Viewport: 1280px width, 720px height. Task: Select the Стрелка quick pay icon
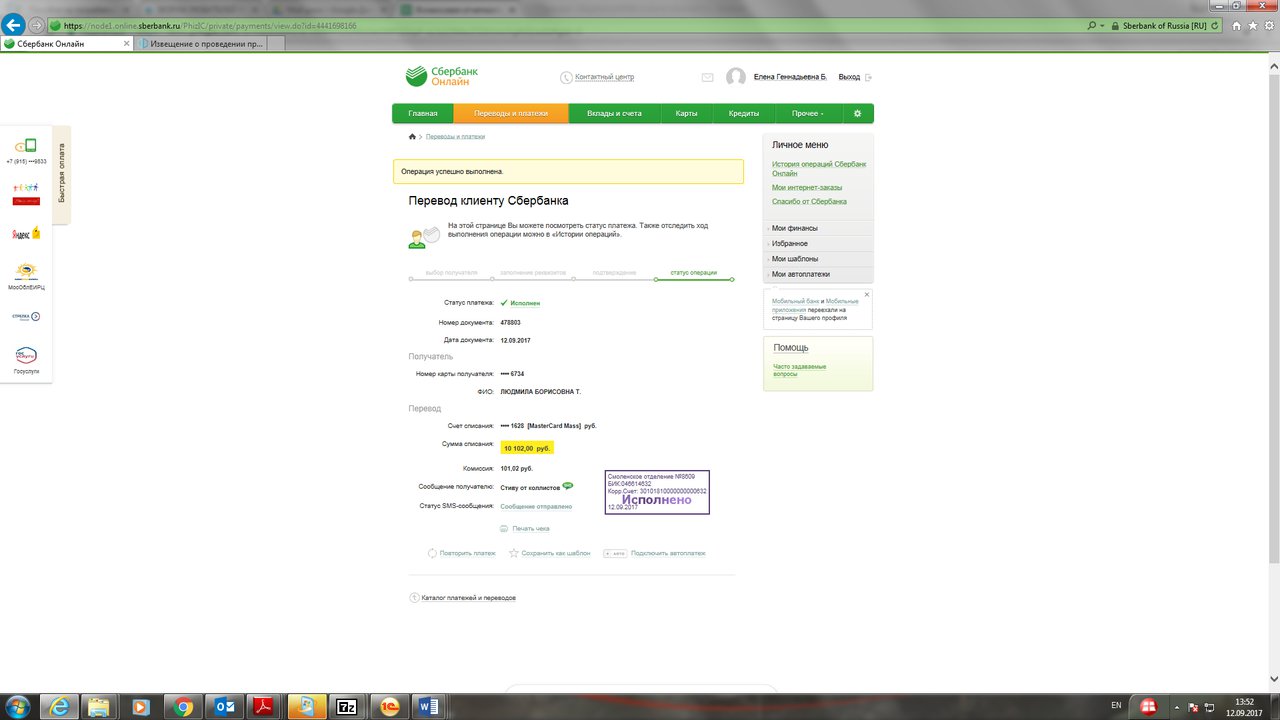[26, 316]
